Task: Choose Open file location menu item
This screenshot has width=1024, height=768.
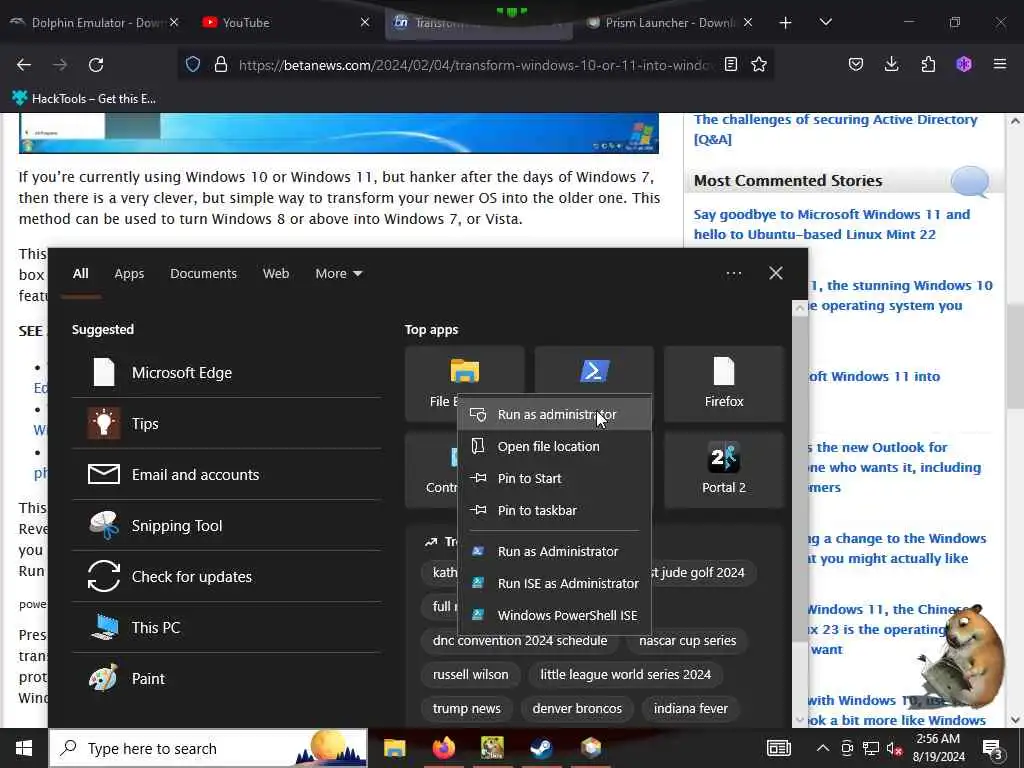Action: point(554,447)
